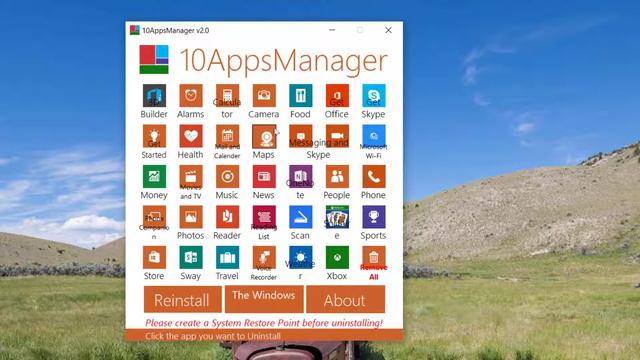Click the Solitaire cards icon
The width and height of the screenshot is (640, 360).
337,217
